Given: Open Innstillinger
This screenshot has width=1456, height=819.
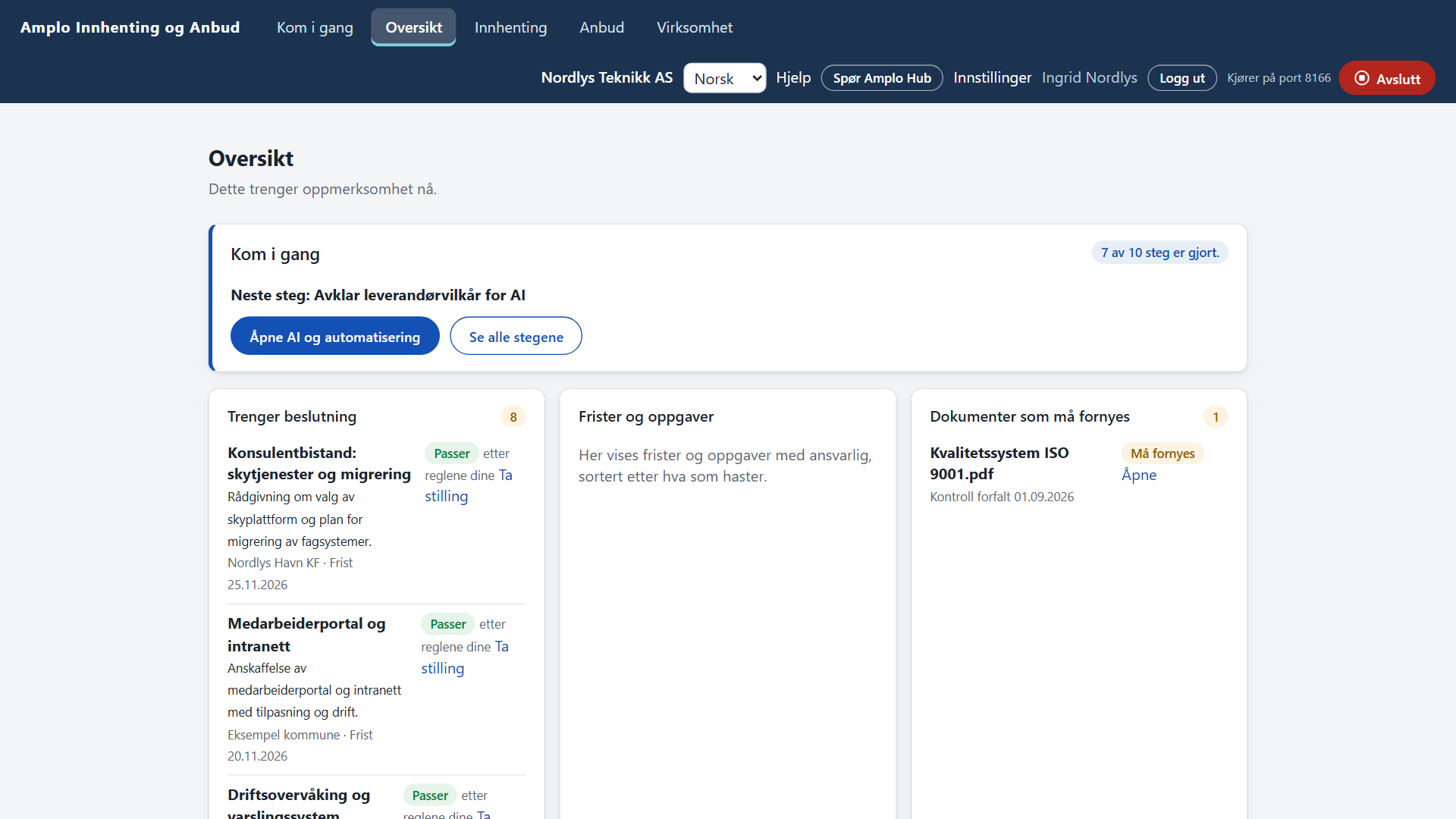Looking at the screenshot, I should [992, 77].
